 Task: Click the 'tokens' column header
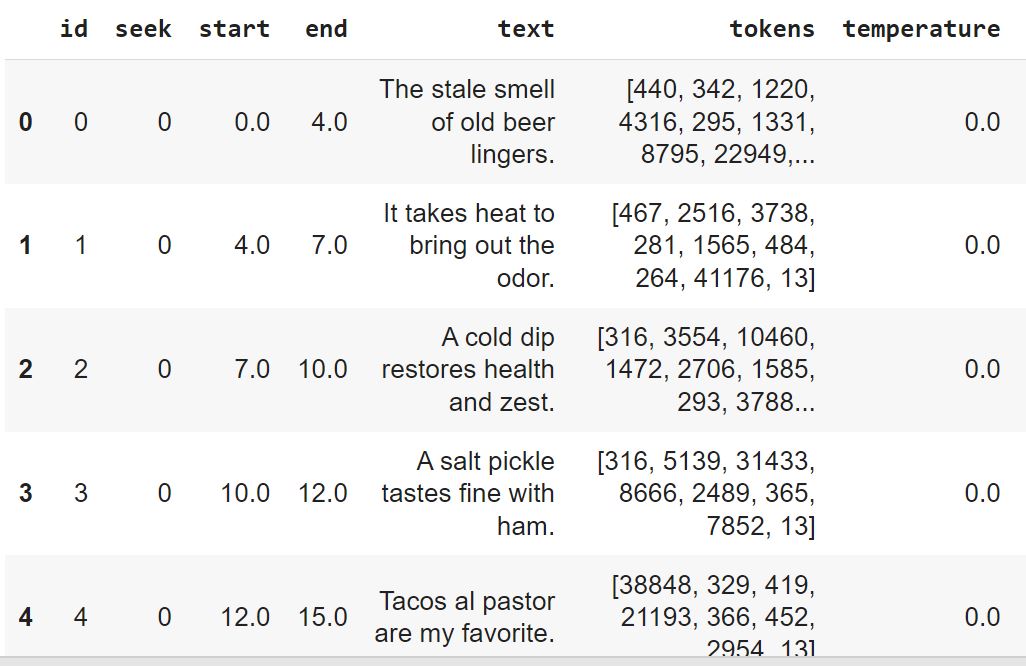[x=772, y=29]
